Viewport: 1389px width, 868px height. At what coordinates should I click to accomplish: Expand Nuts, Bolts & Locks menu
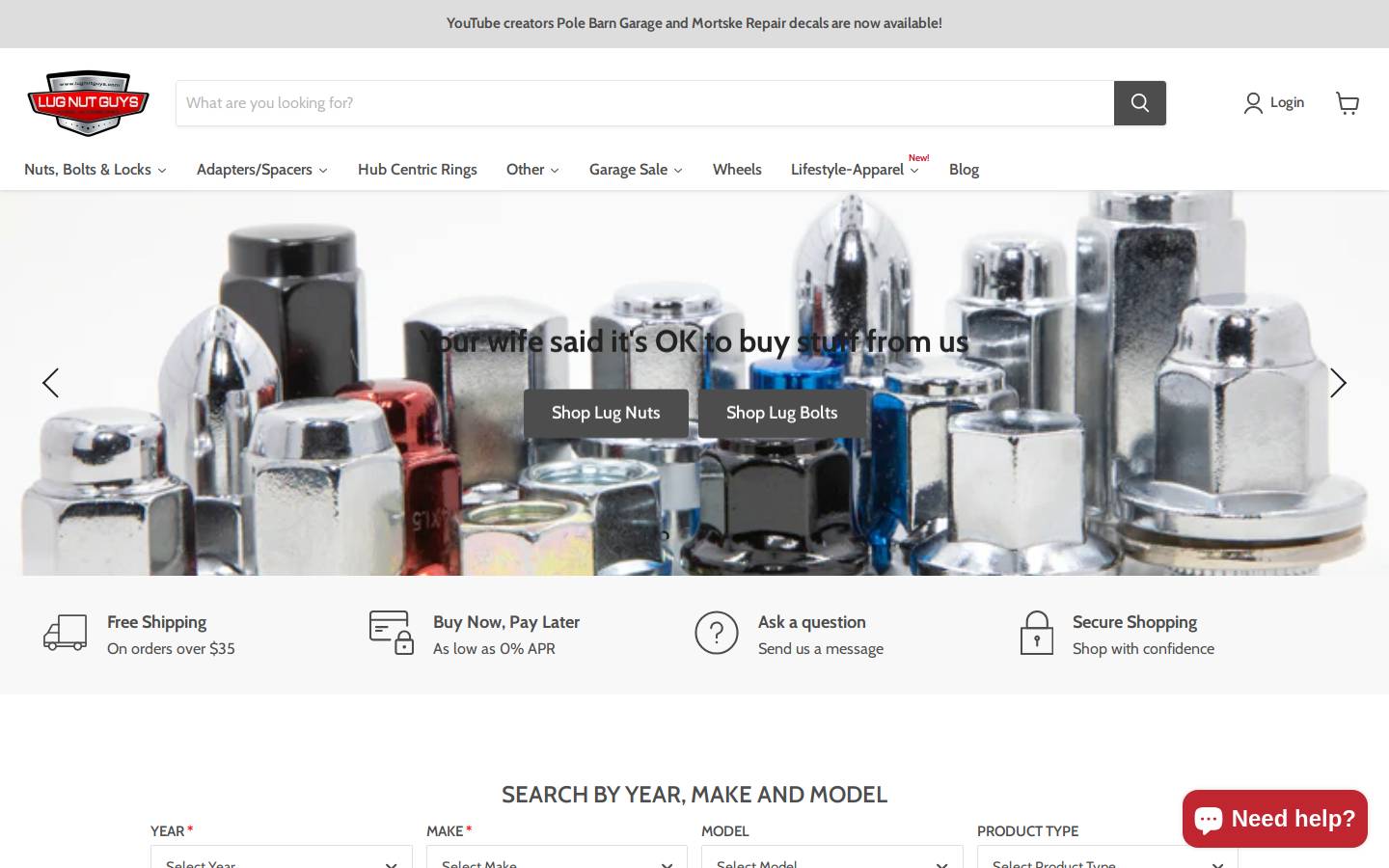click(x=95, y=170)
